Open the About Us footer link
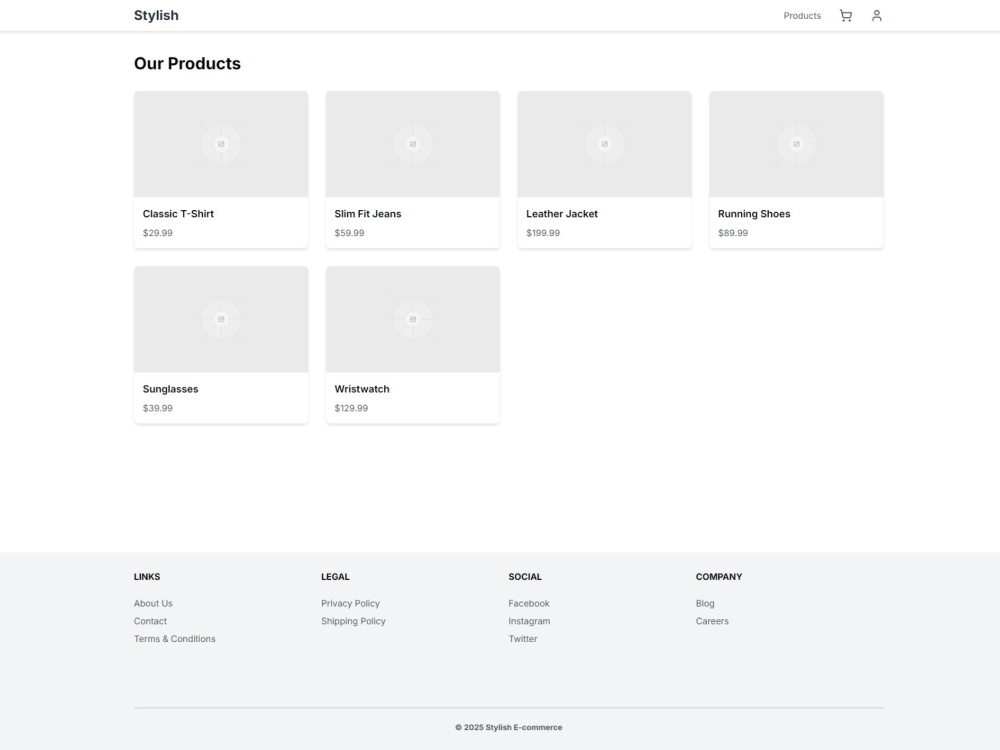 coord(153,603)
